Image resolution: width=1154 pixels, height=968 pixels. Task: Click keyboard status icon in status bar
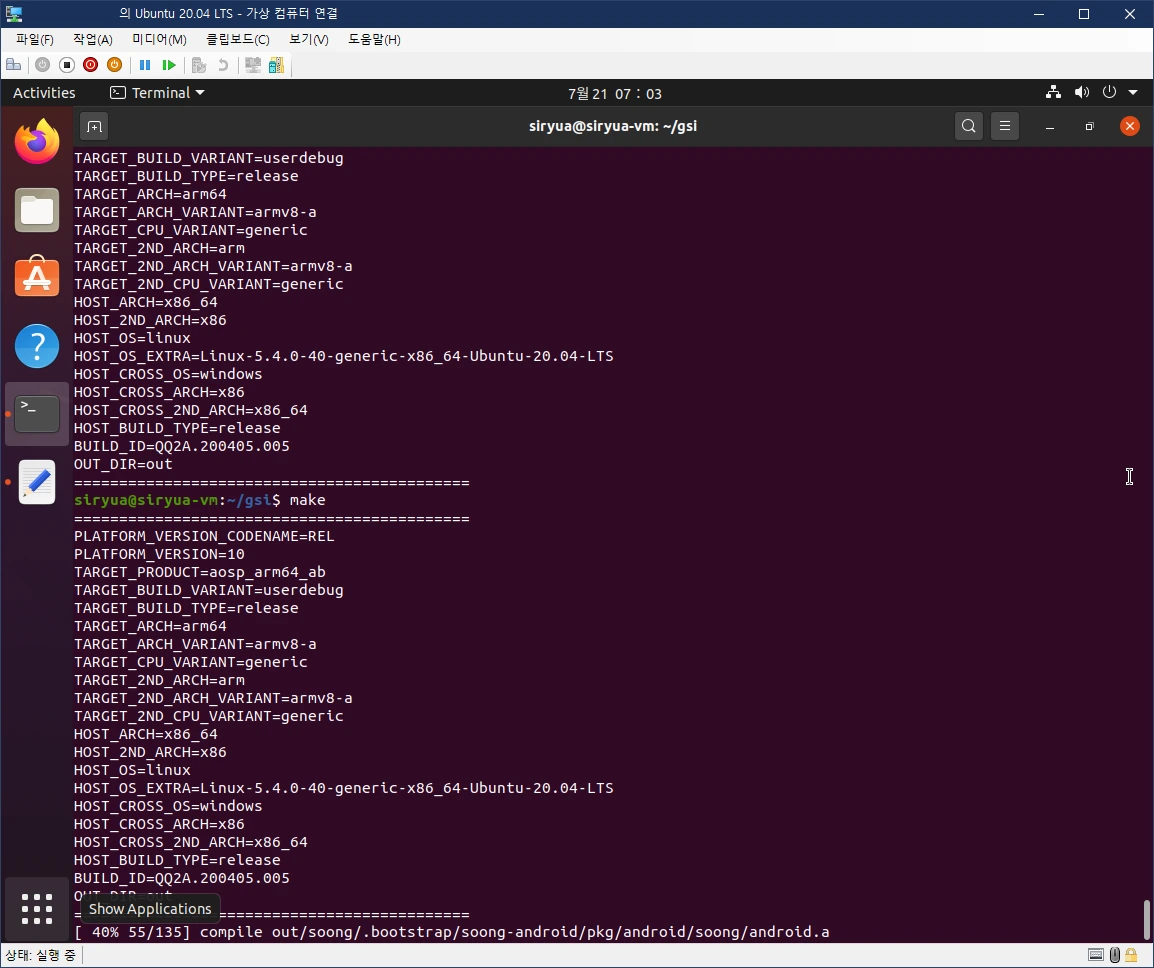[1096, 955]
